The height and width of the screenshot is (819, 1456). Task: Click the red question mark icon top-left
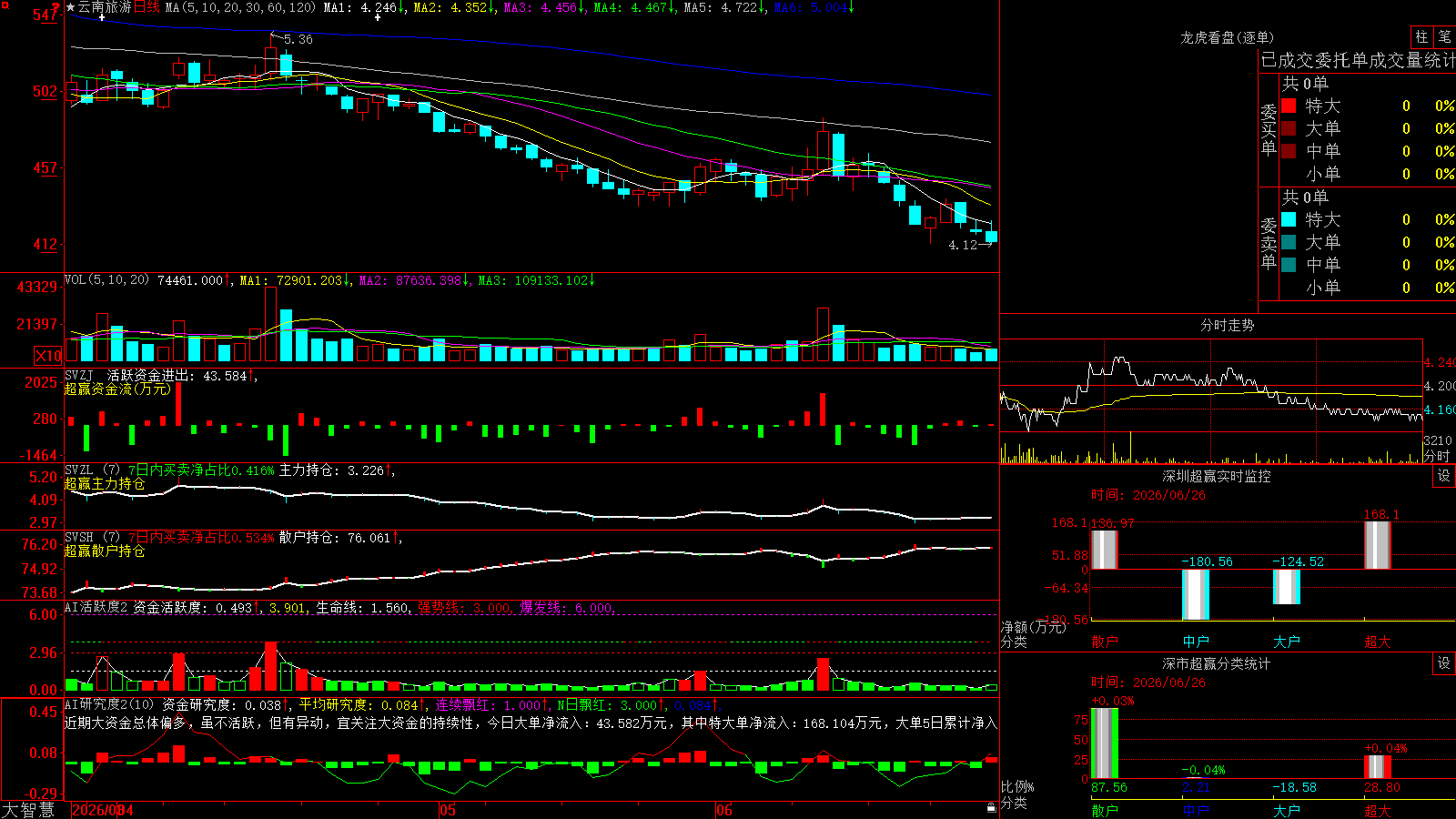(56, 7)
